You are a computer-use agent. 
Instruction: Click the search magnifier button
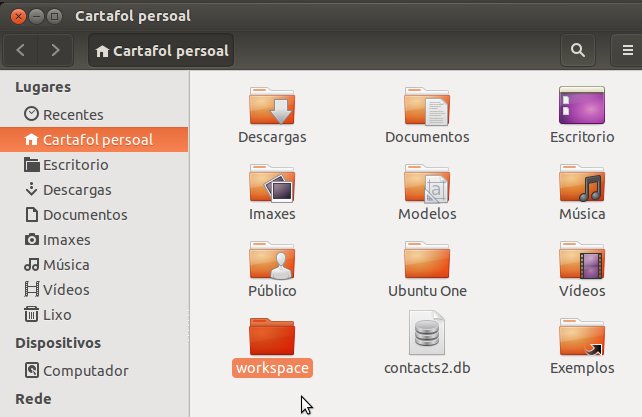(578, 50)
